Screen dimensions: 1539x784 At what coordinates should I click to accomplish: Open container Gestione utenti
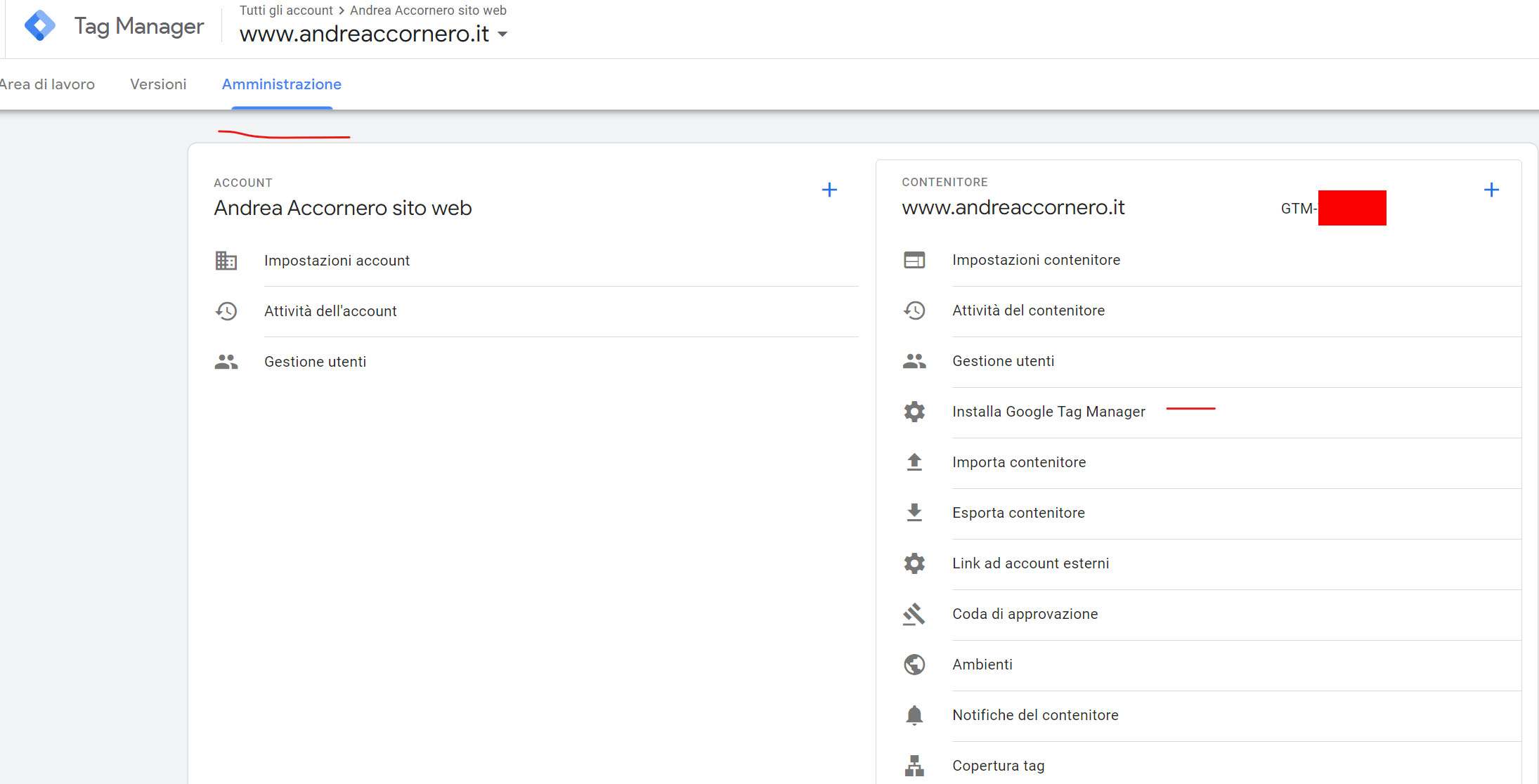tap(1003, 361)
